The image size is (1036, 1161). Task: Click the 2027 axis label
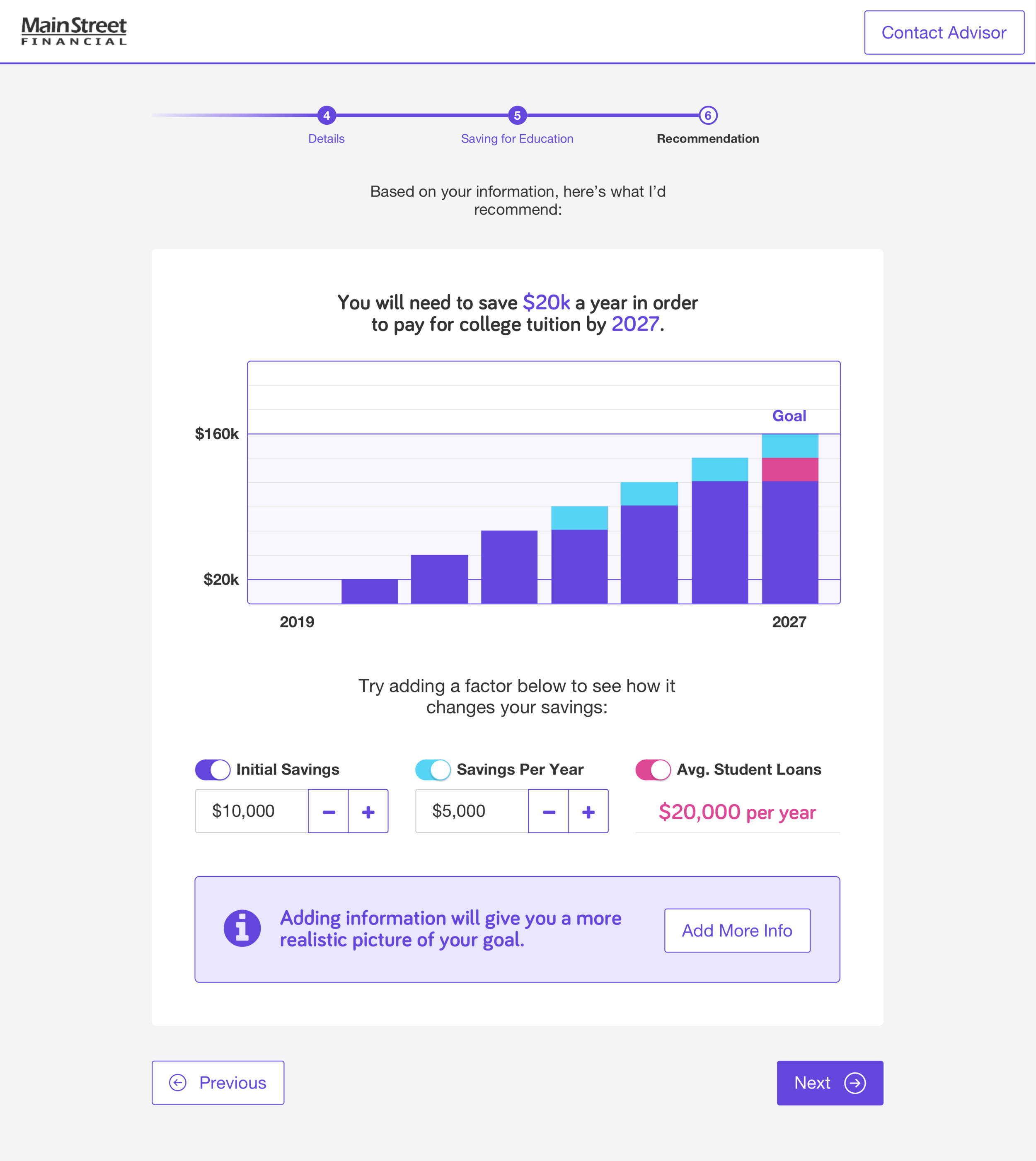789,622
